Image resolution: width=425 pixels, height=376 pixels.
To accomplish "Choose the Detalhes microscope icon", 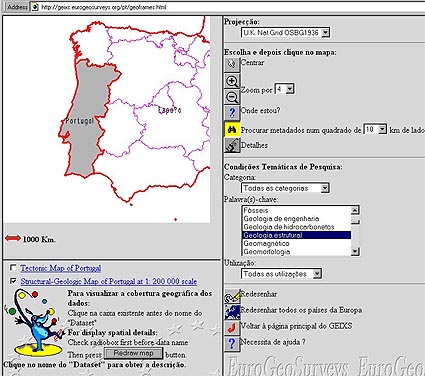I will tap(232, 145).
